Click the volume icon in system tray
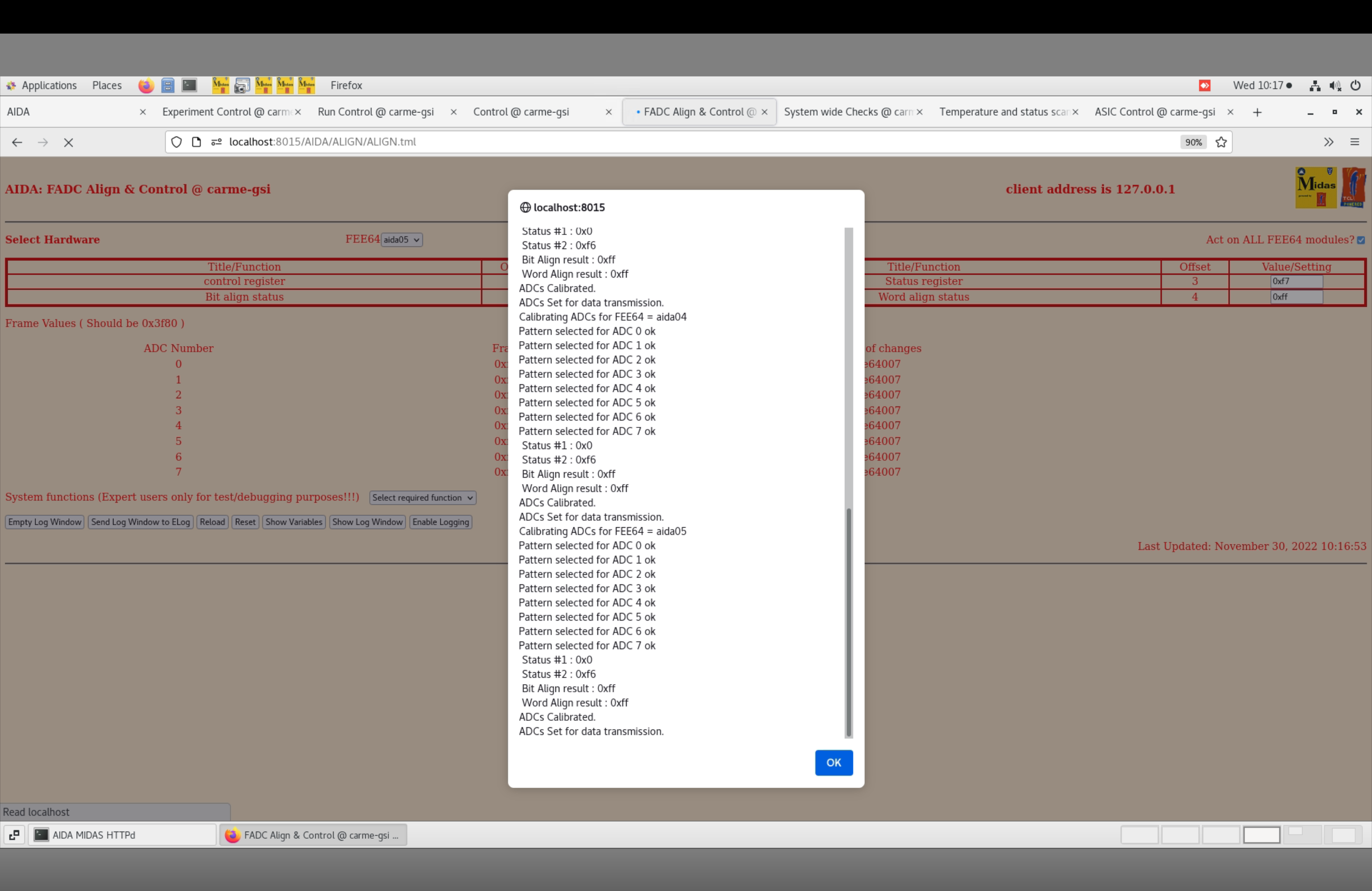Viewport: 1372px width, 891px height. (1334, 85)
